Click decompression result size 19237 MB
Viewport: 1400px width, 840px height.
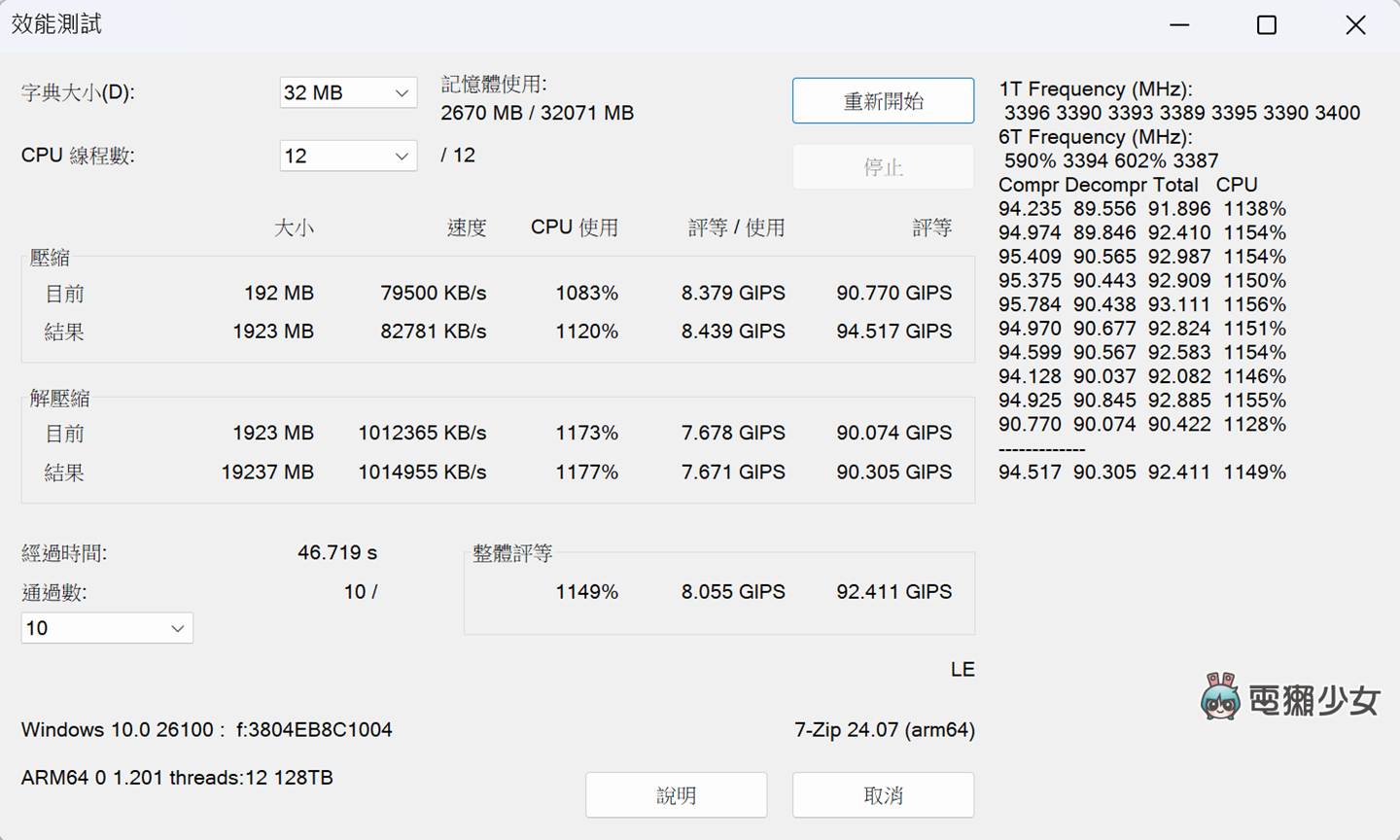pos(267,472)
